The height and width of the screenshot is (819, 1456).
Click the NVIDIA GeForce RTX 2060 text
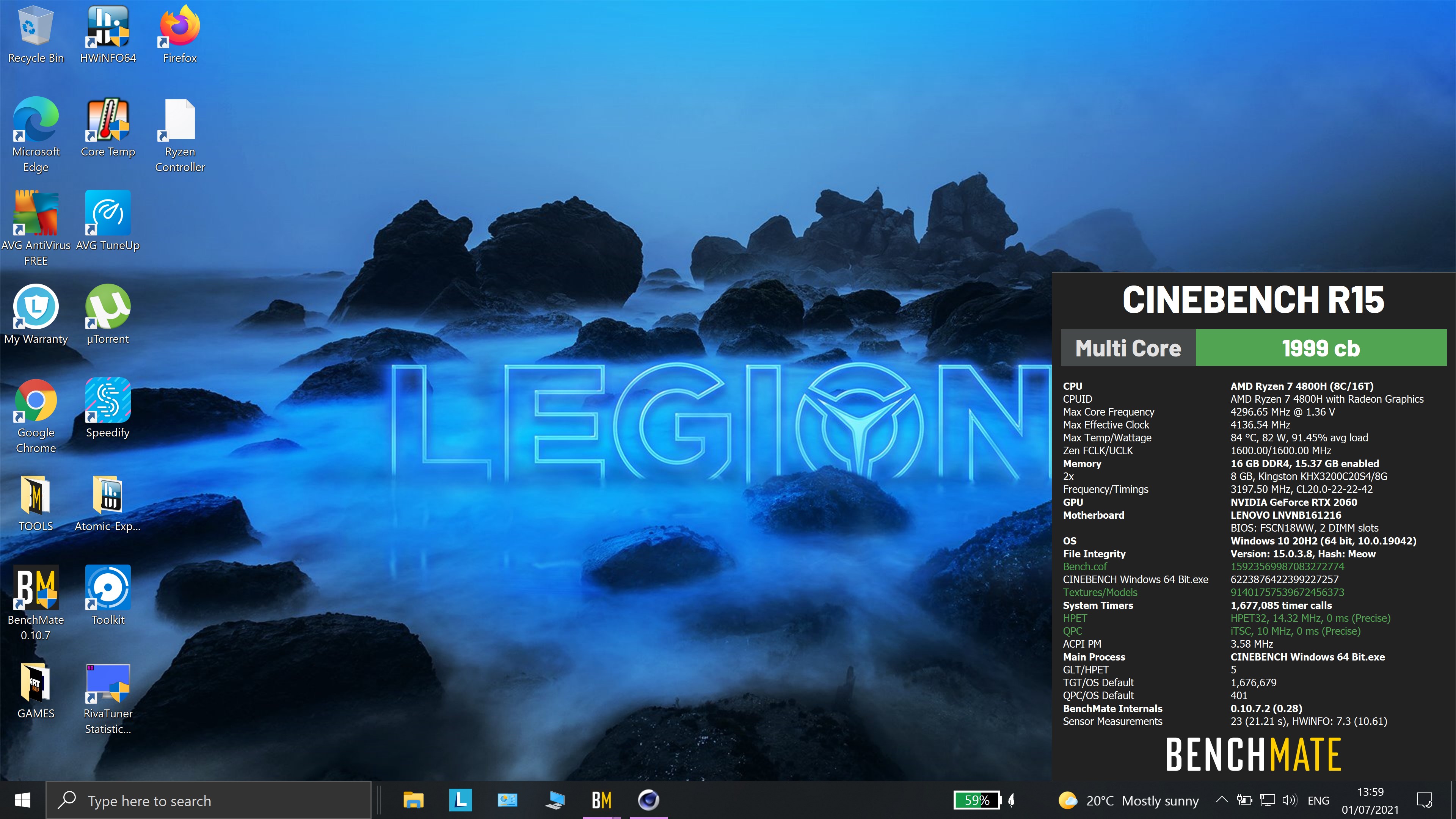point(1293,502)
